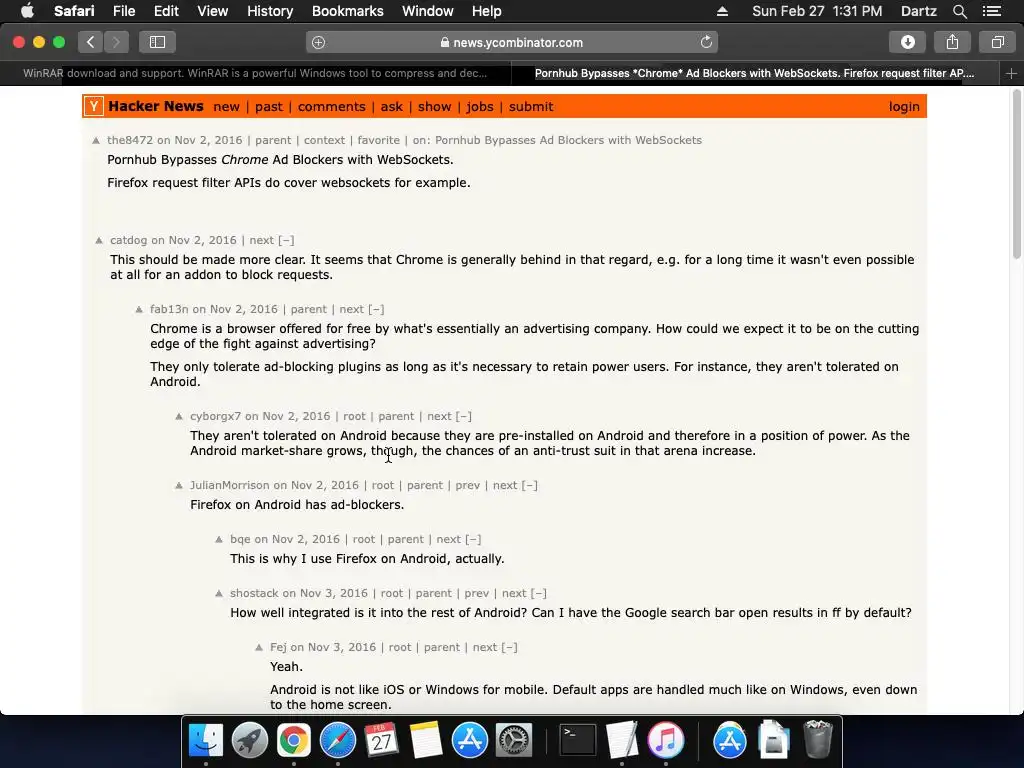Click the plus icon in the address bar
Screen dimensions: 1024x768
(319, 42)
